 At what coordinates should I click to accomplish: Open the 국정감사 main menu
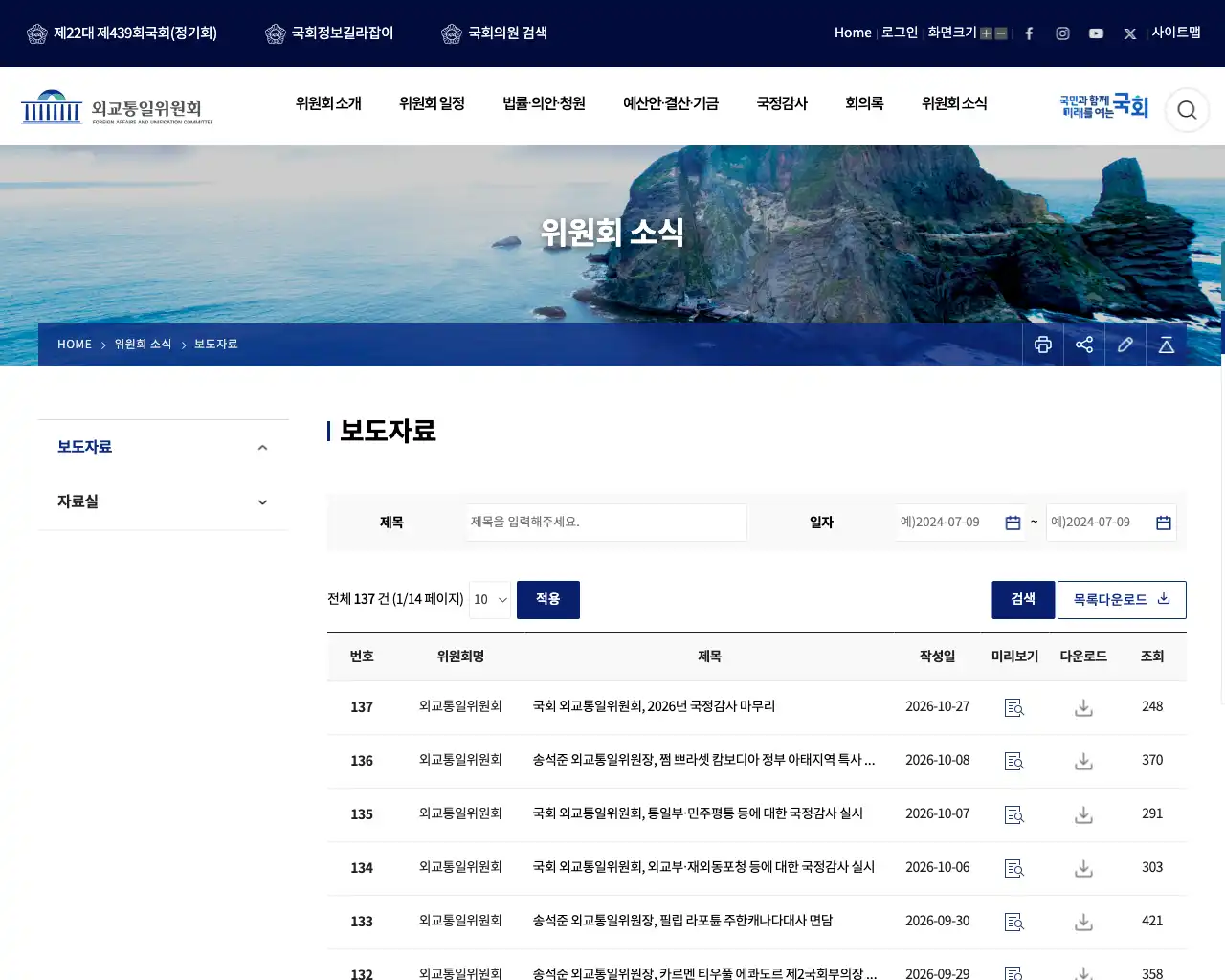tap(782, 103)
